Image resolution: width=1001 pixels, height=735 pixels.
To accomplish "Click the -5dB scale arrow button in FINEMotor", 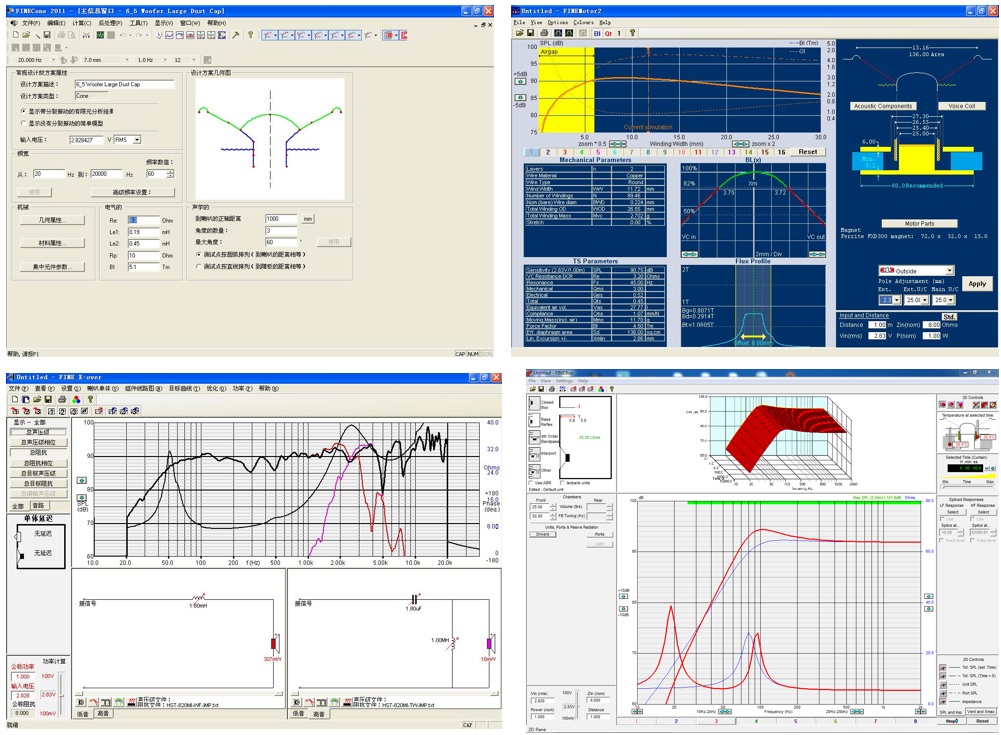I will click(x=520, y=97).
